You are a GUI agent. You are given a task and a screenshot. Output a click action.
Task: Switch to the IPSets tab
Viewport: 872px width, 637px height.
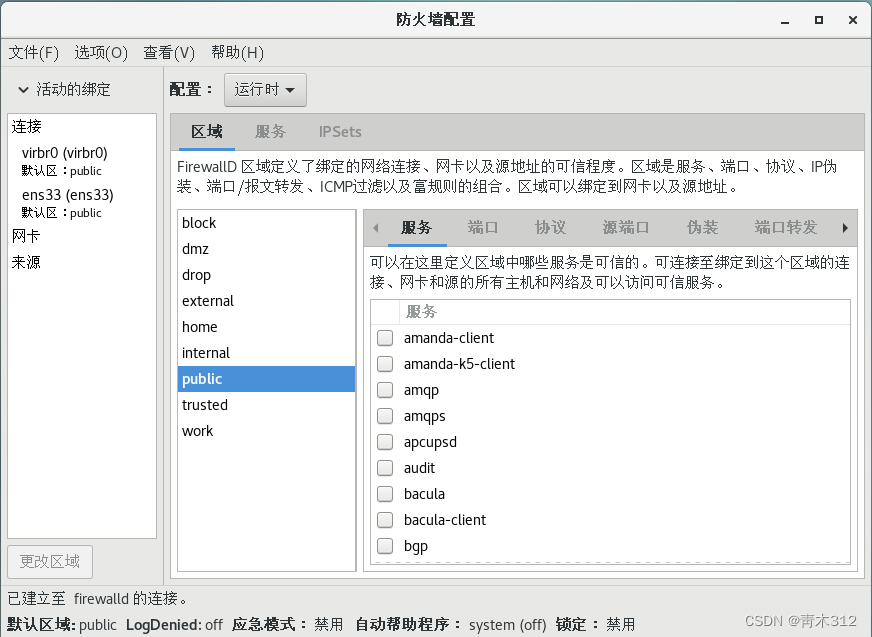point(340,132)
